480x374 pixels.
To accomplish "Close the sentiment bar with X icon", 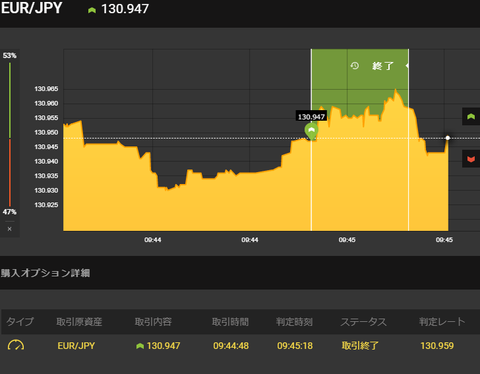I will 9,229.
